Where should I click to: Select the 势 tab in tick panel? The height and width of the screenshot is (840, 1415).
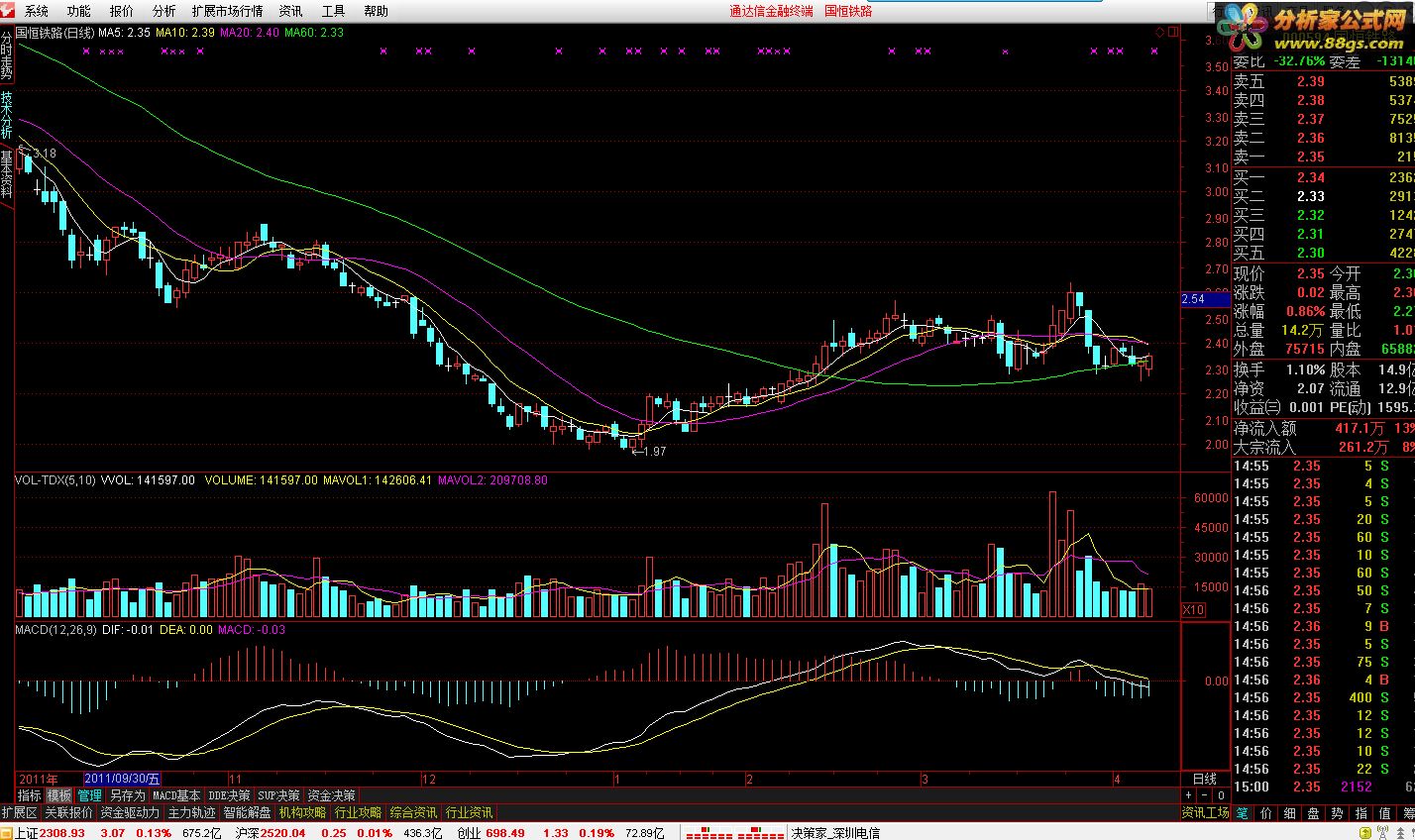click(x=1338, y=812)
